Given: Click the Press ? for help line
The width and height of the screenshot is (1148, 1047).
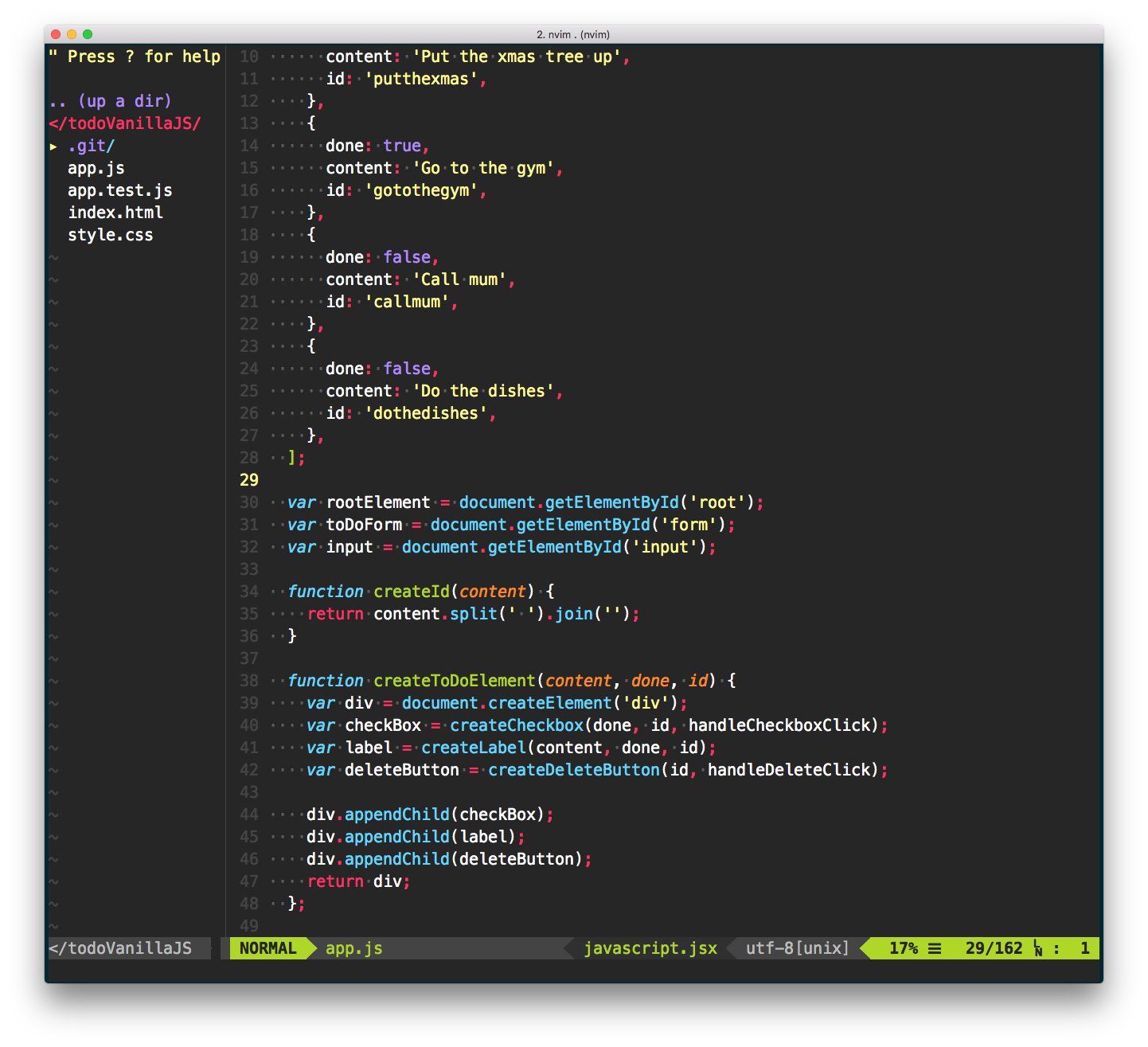Looking at the screenshot, I should click(134, 57).
